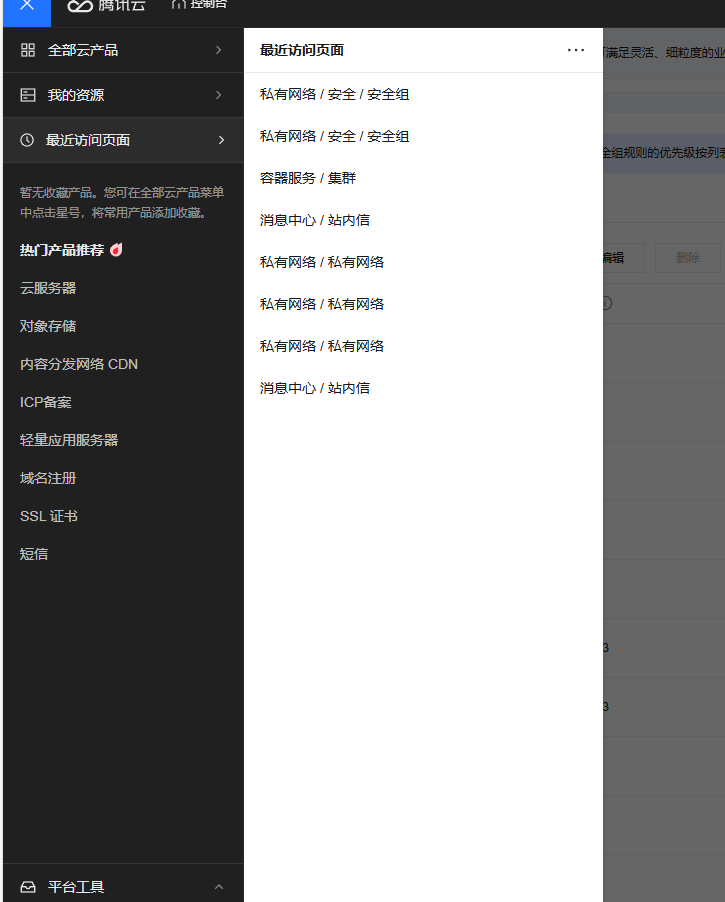Click the 删除 button
Screen dimensions: 725x902
(687, 257)
